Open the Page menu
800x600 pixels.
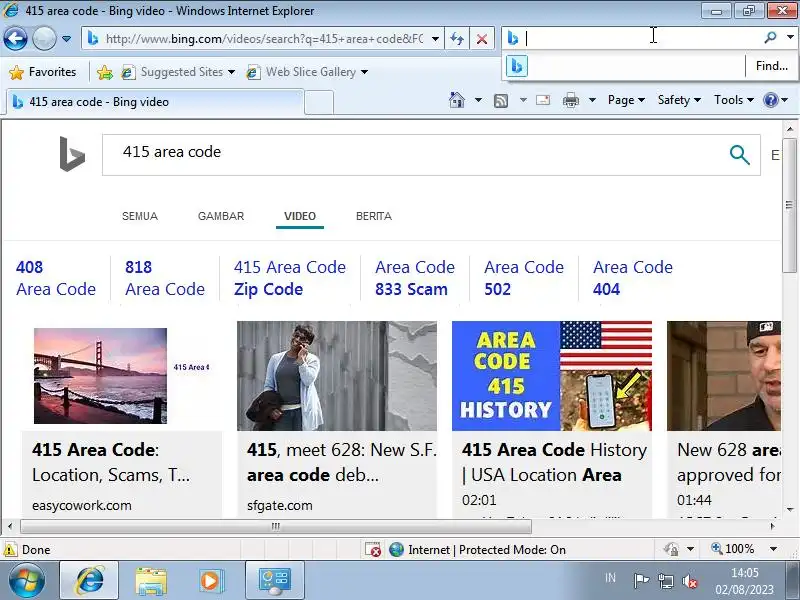pos(626,100)
